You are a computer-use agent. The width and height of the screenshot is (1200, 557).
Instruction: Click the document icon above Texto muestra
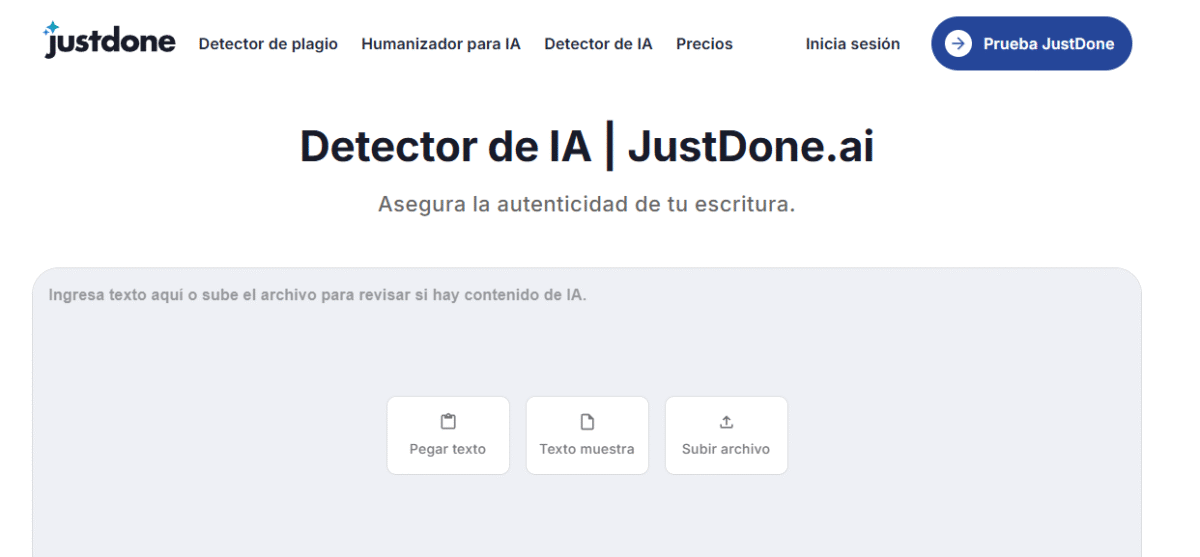[587, 422]
